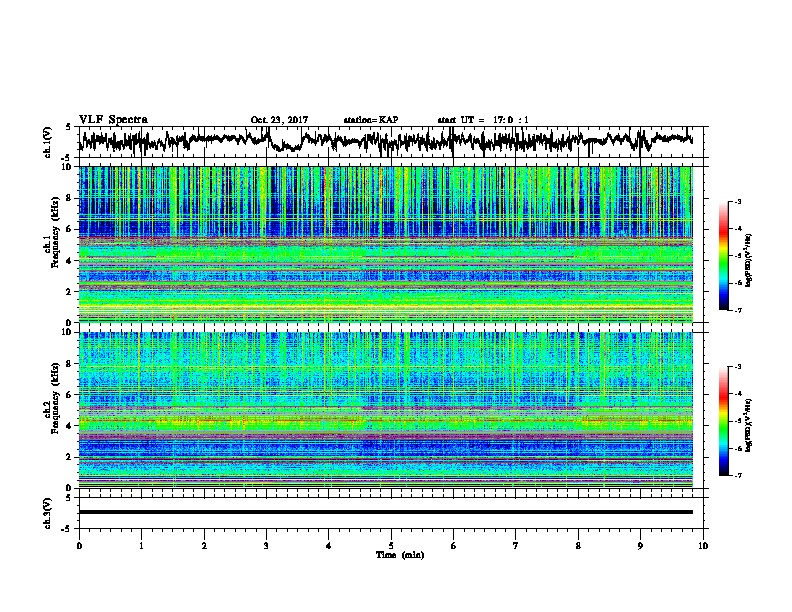This screenshot has width=792, height=612.
Task: Select the date text "Oct. 23, 2017"
Action: [x=279, y=120]
